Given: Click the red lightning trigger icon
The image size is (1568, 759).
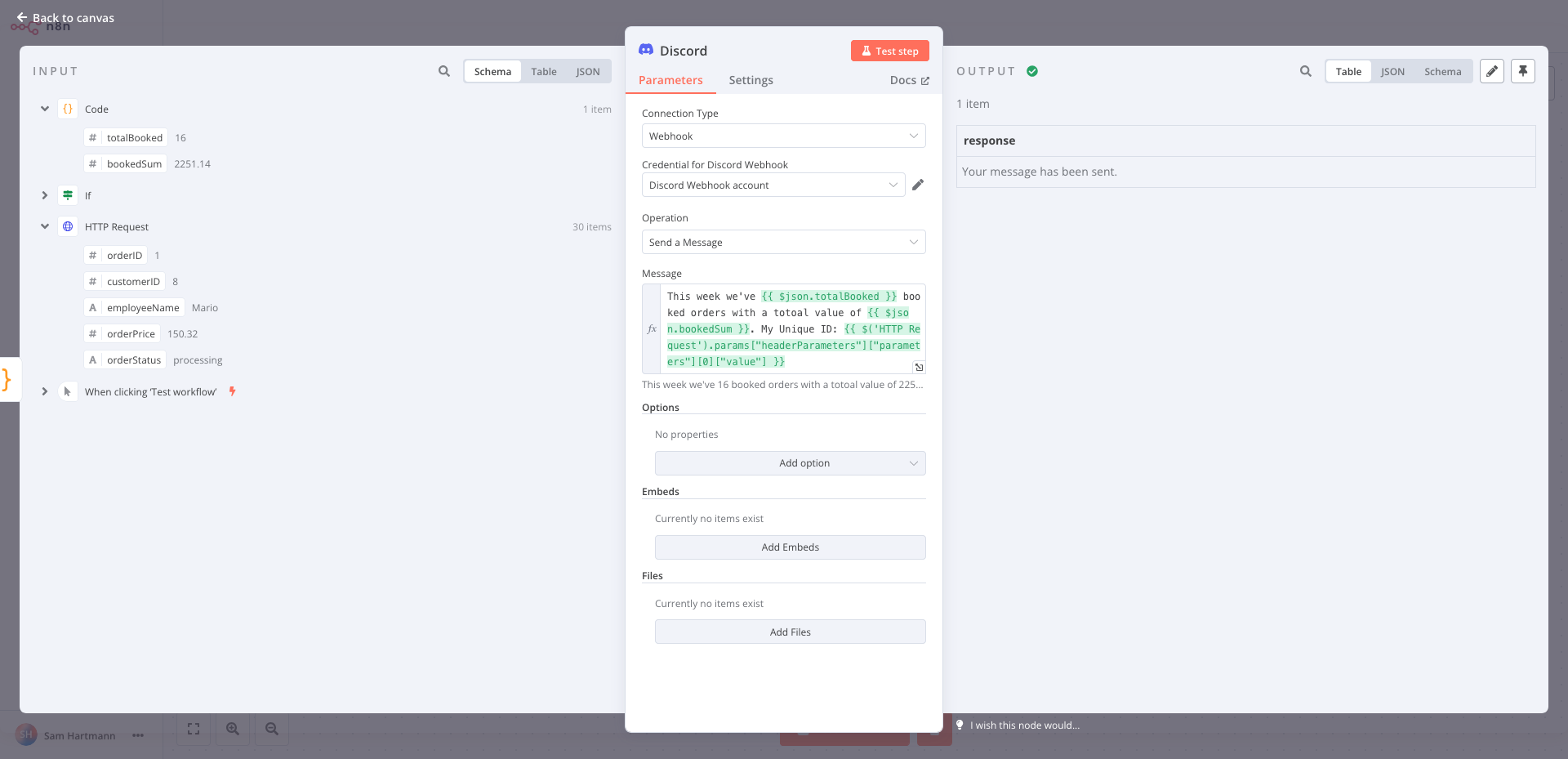Looking at the screenshot, I should pyautogui.click(x=233, y=391).
